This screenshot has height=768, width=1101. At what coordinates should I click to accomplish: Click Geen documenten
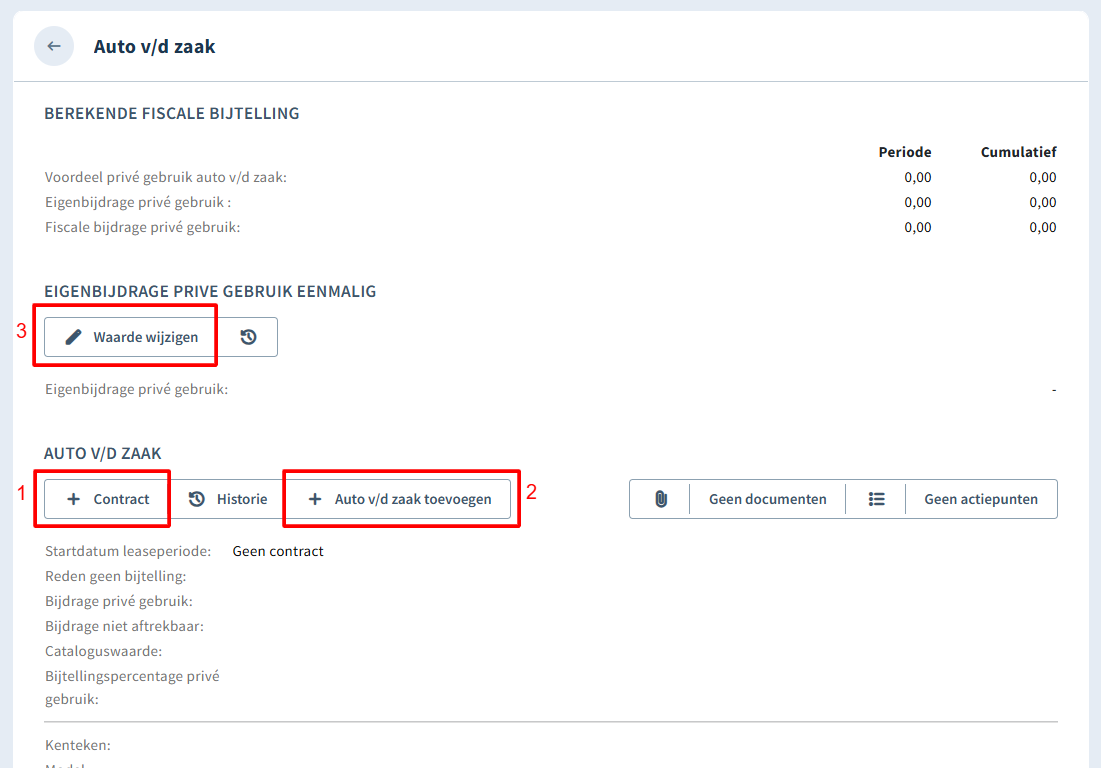(x=767, y=499)
